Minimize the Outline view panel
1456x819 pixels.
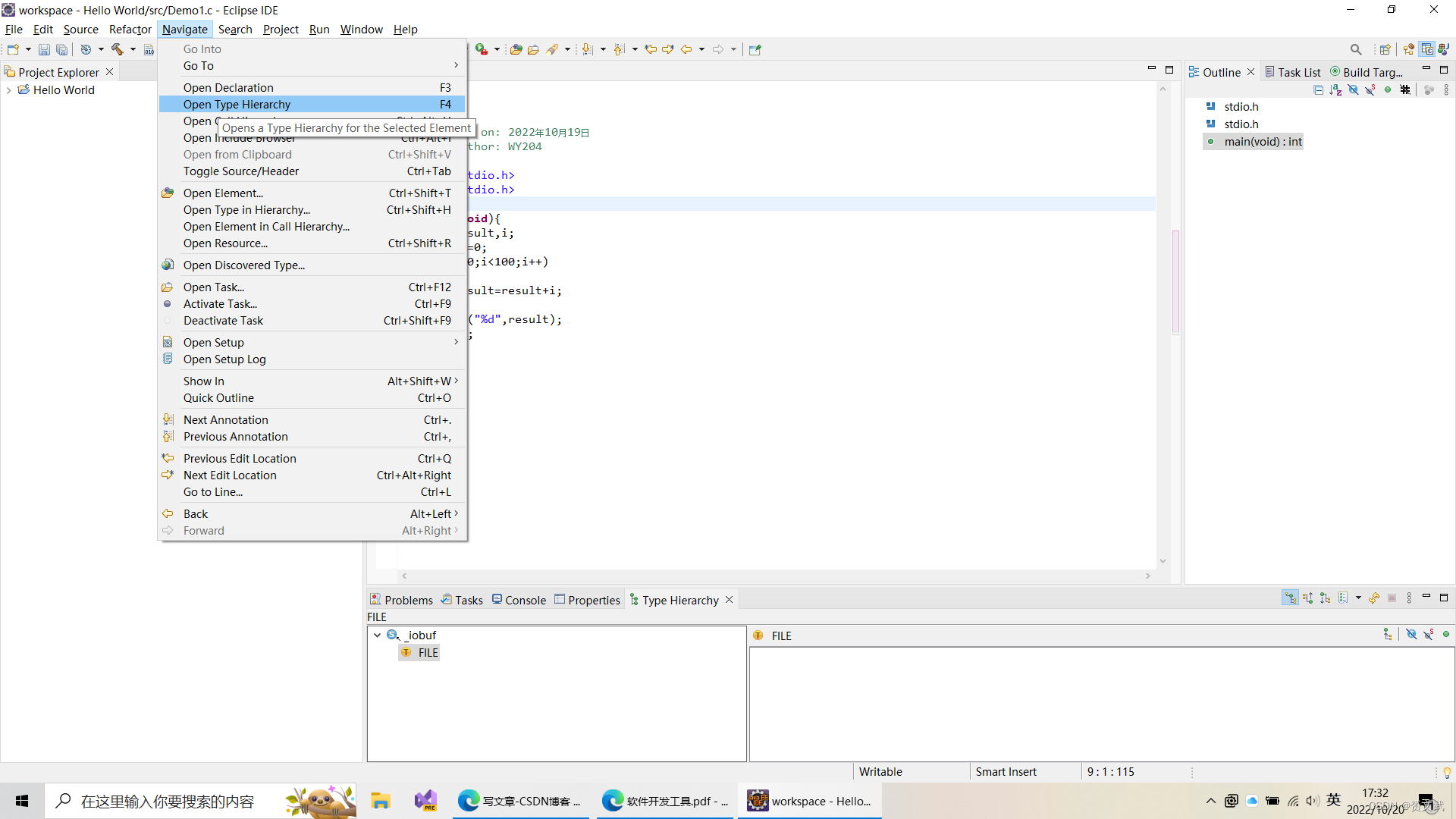[1426, 69]
